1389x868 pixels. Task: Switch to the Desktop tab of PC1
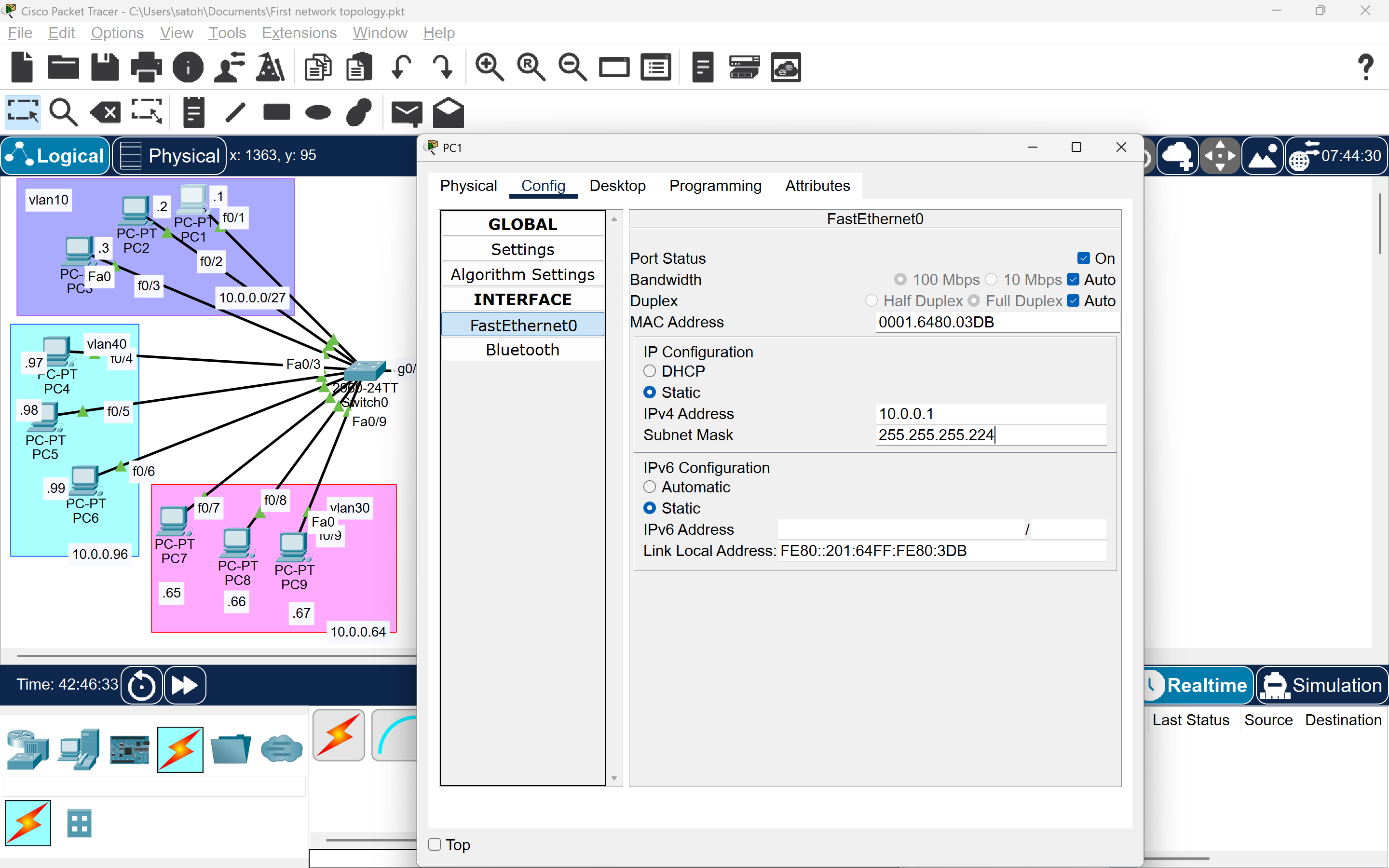(x=618, y=186)
